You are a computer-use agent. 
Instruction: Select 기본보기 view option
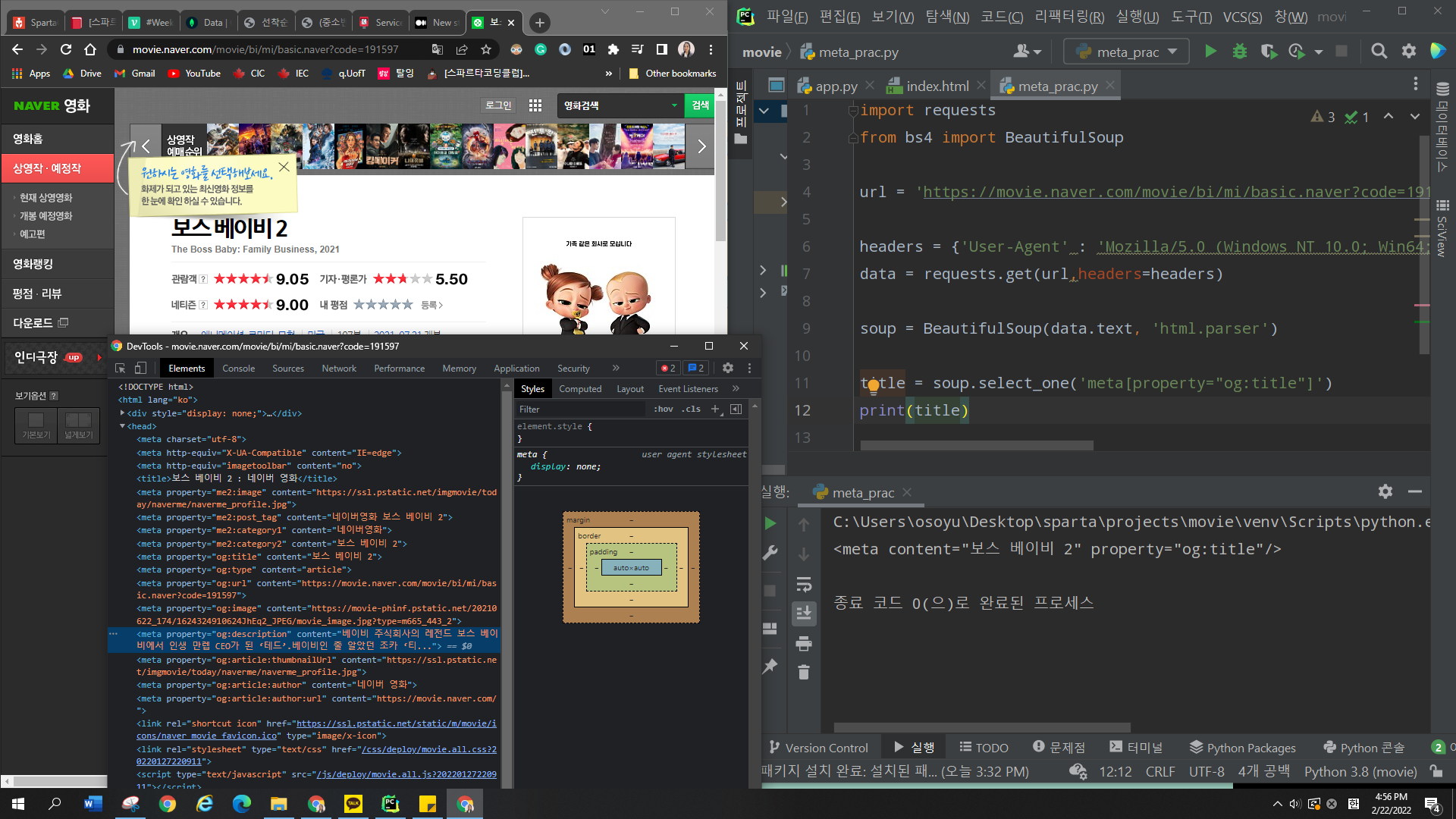36,425
